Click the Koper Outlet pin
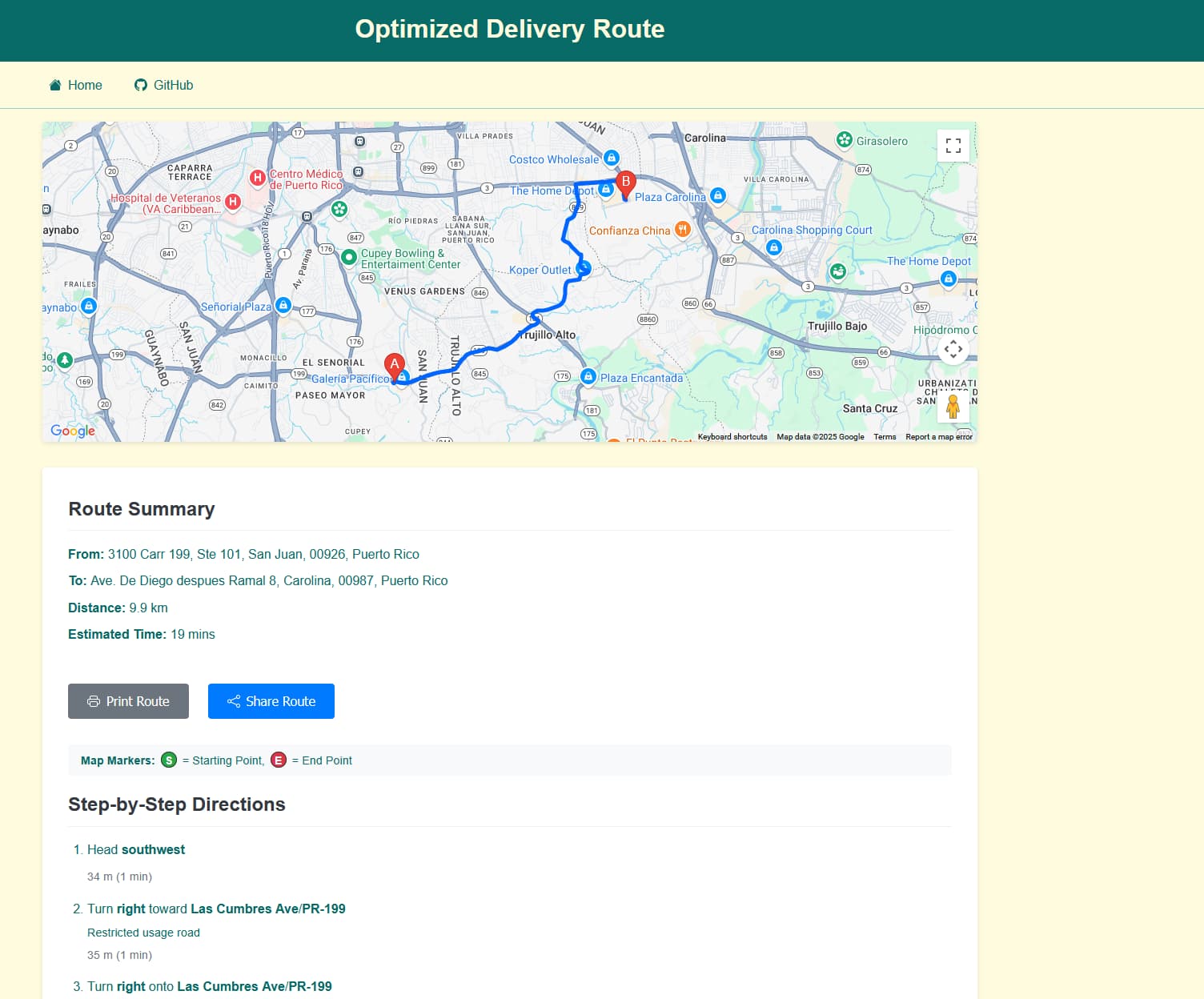The width and height of the screenshot is (1204, 999). tap(584, 268)
